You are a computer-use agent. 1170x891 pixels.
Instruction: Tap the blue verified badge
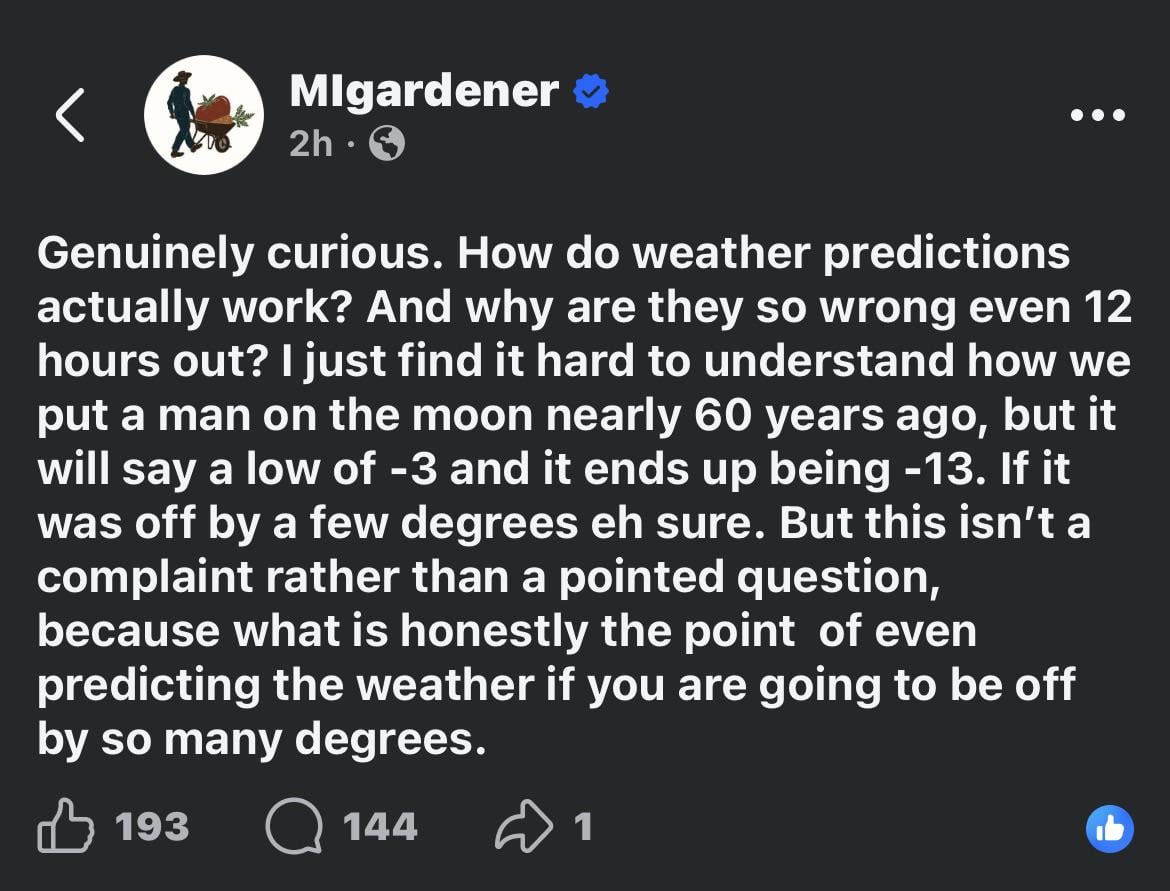pyautogui.click(x=591, y=92)
